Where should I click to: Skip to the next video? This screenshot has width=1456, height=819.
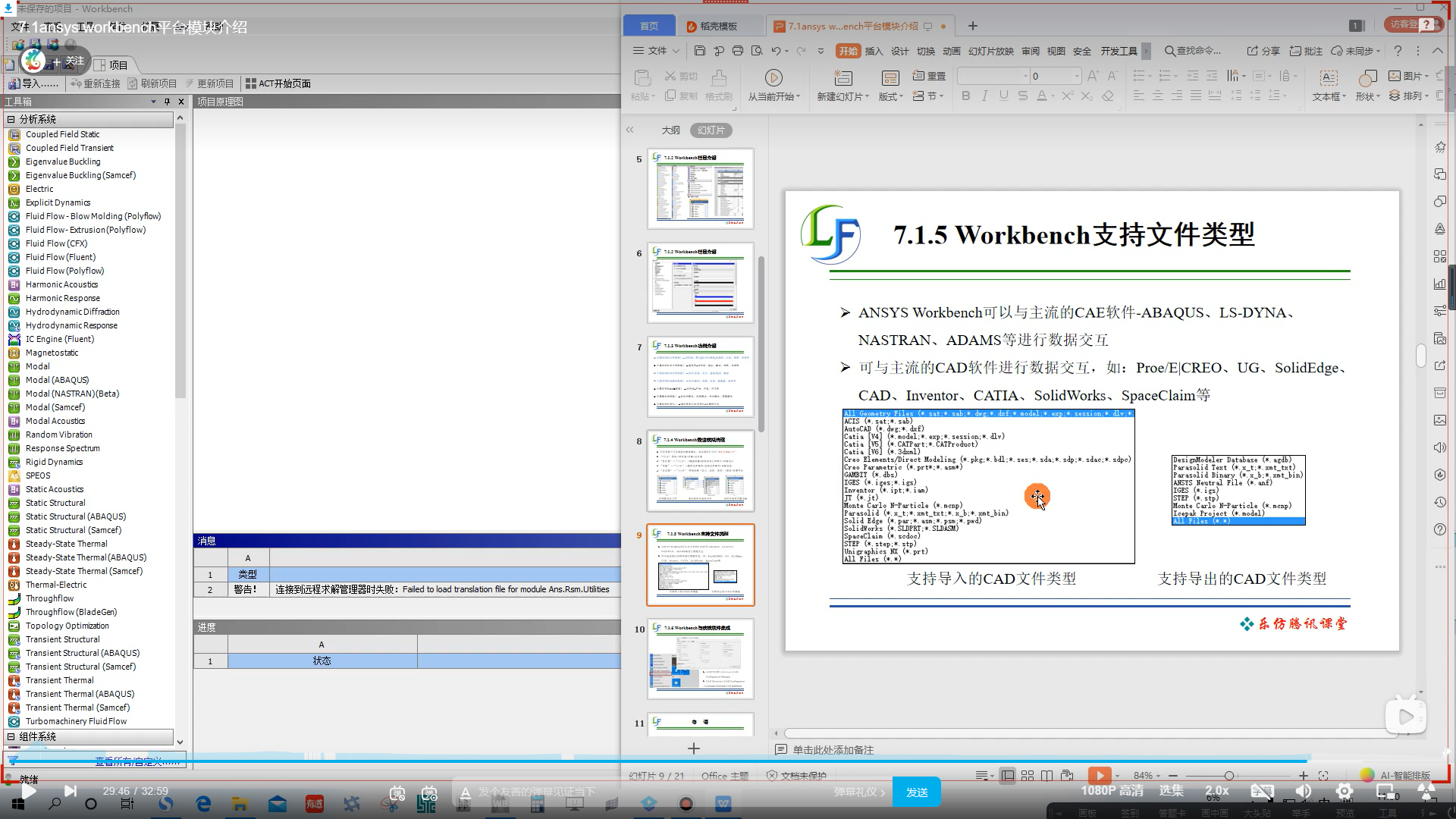click(x=70, y=791)
